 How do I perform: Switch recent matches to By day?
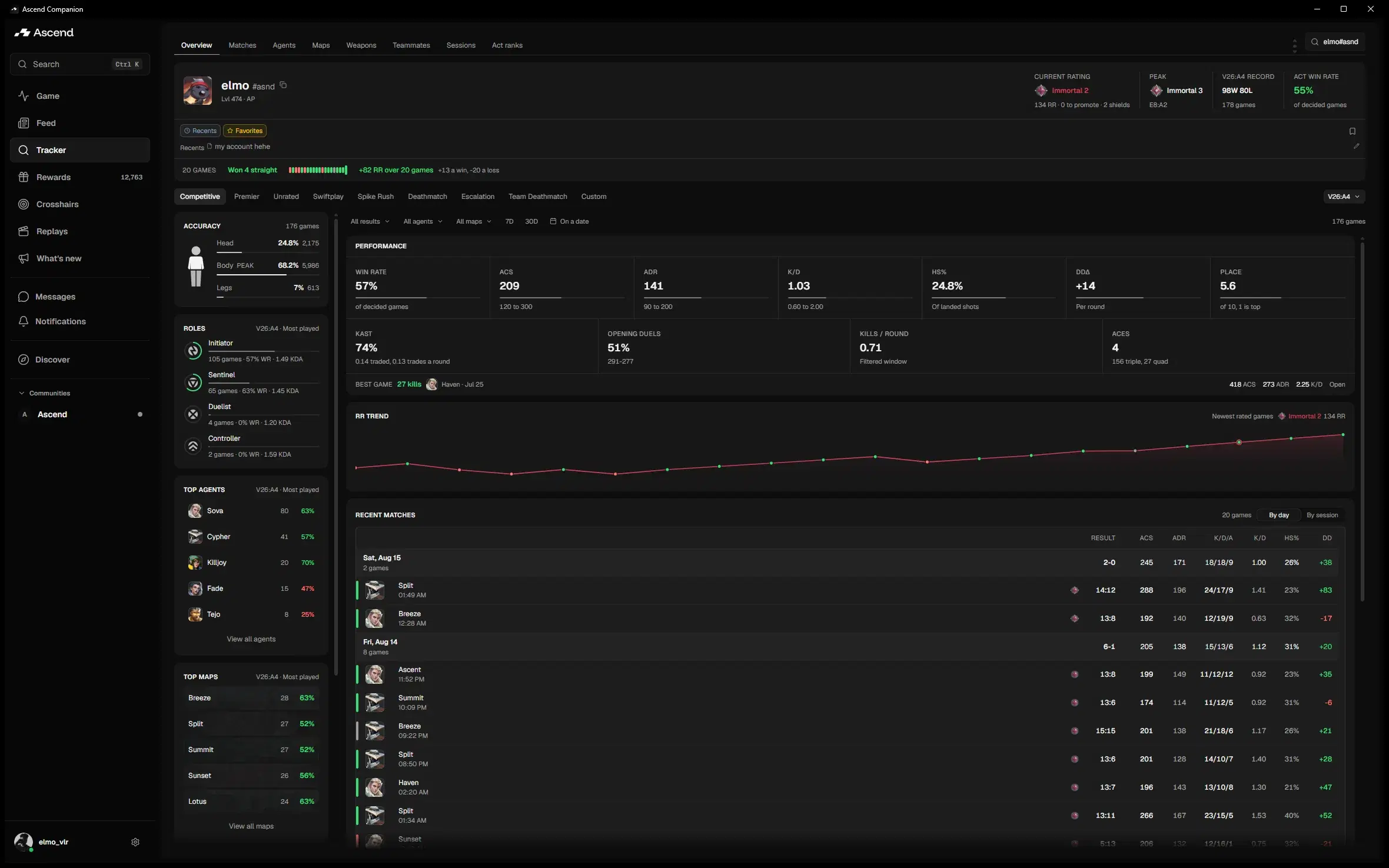(1278, 515)
